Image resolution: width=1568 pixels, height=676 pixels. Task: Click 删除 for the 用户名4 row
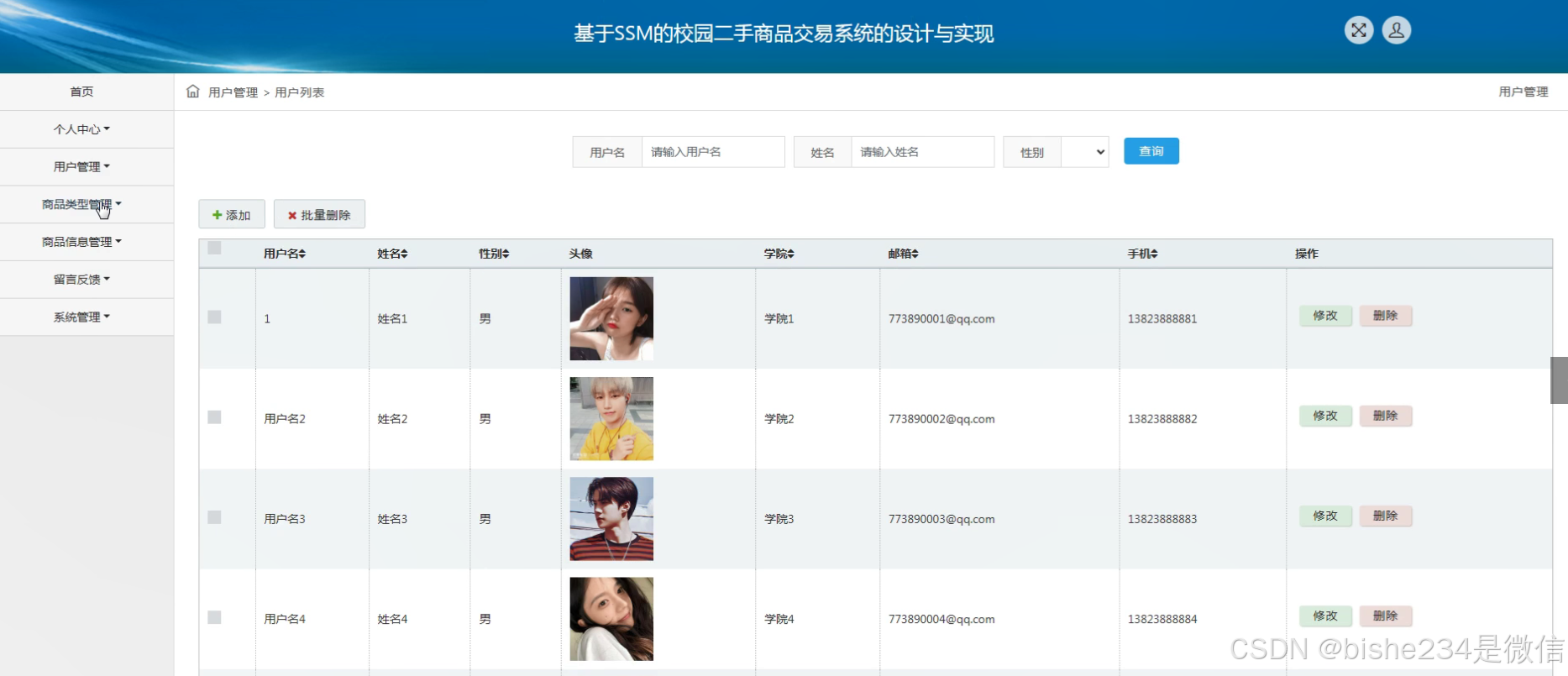1385,616
